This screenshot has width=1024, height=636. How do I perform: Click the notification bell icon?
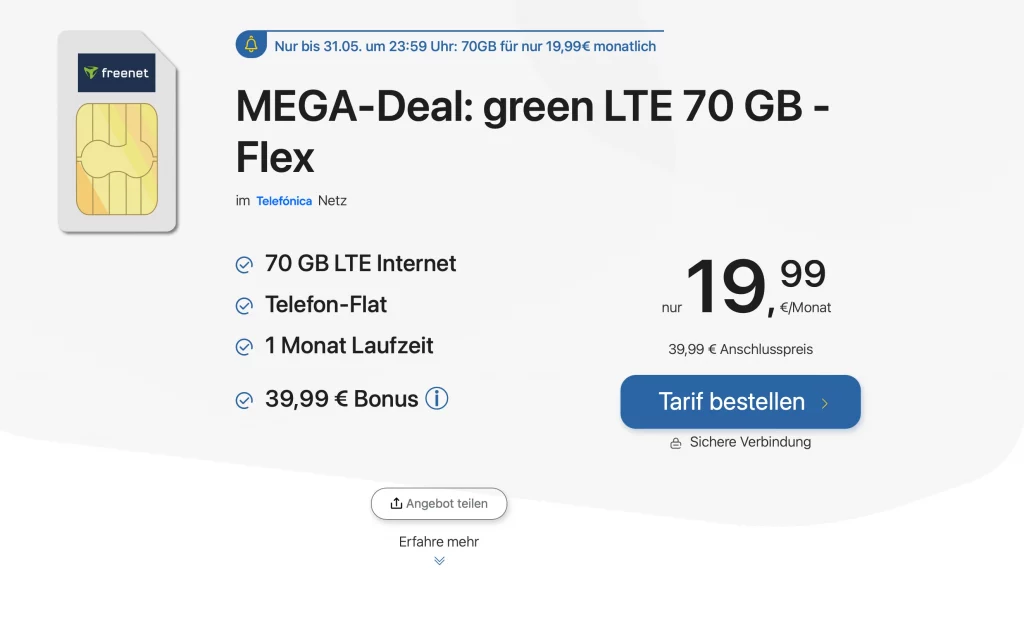pyautogui.click(x=251, y=44)
